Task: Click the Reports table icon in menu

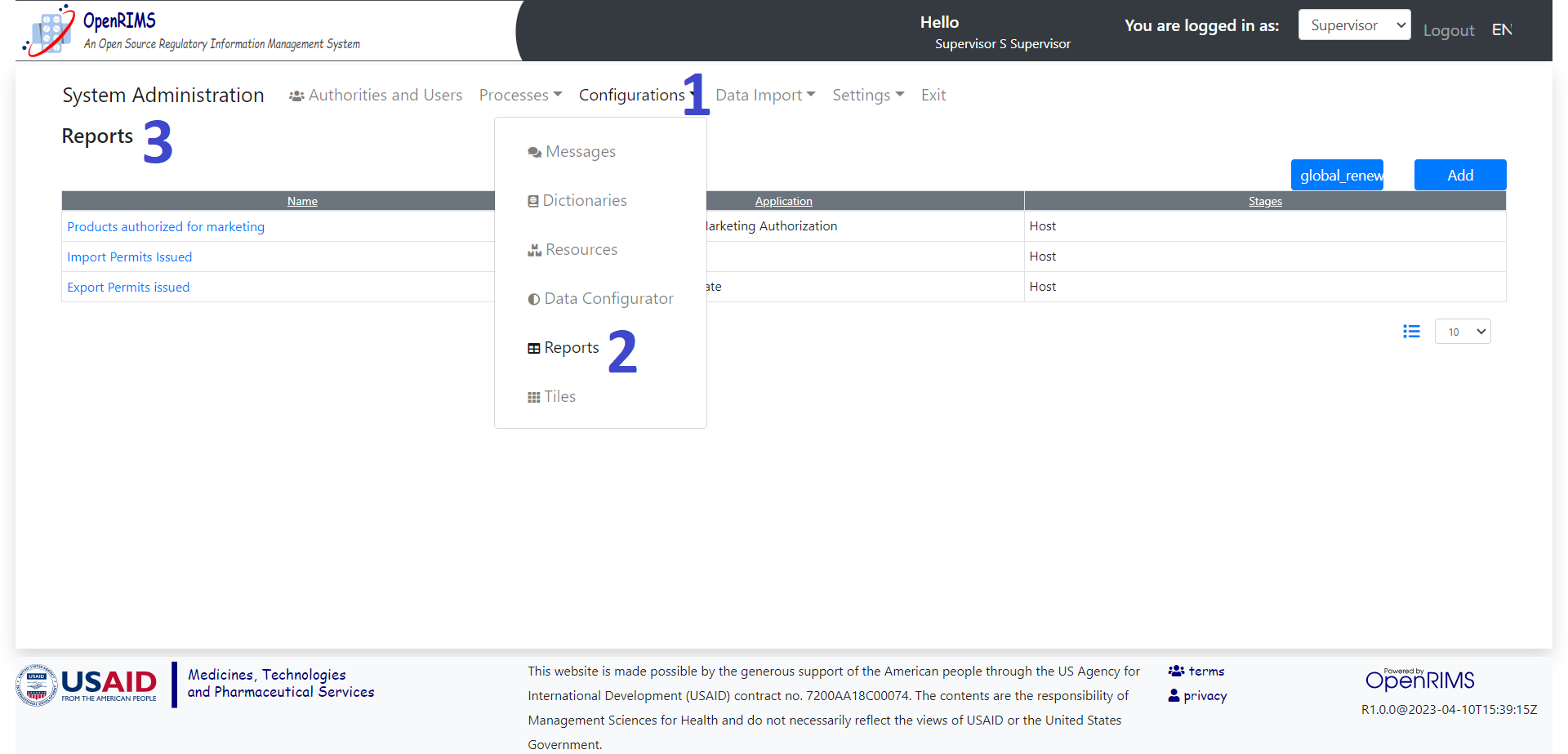Action: (x=534, y=348)
